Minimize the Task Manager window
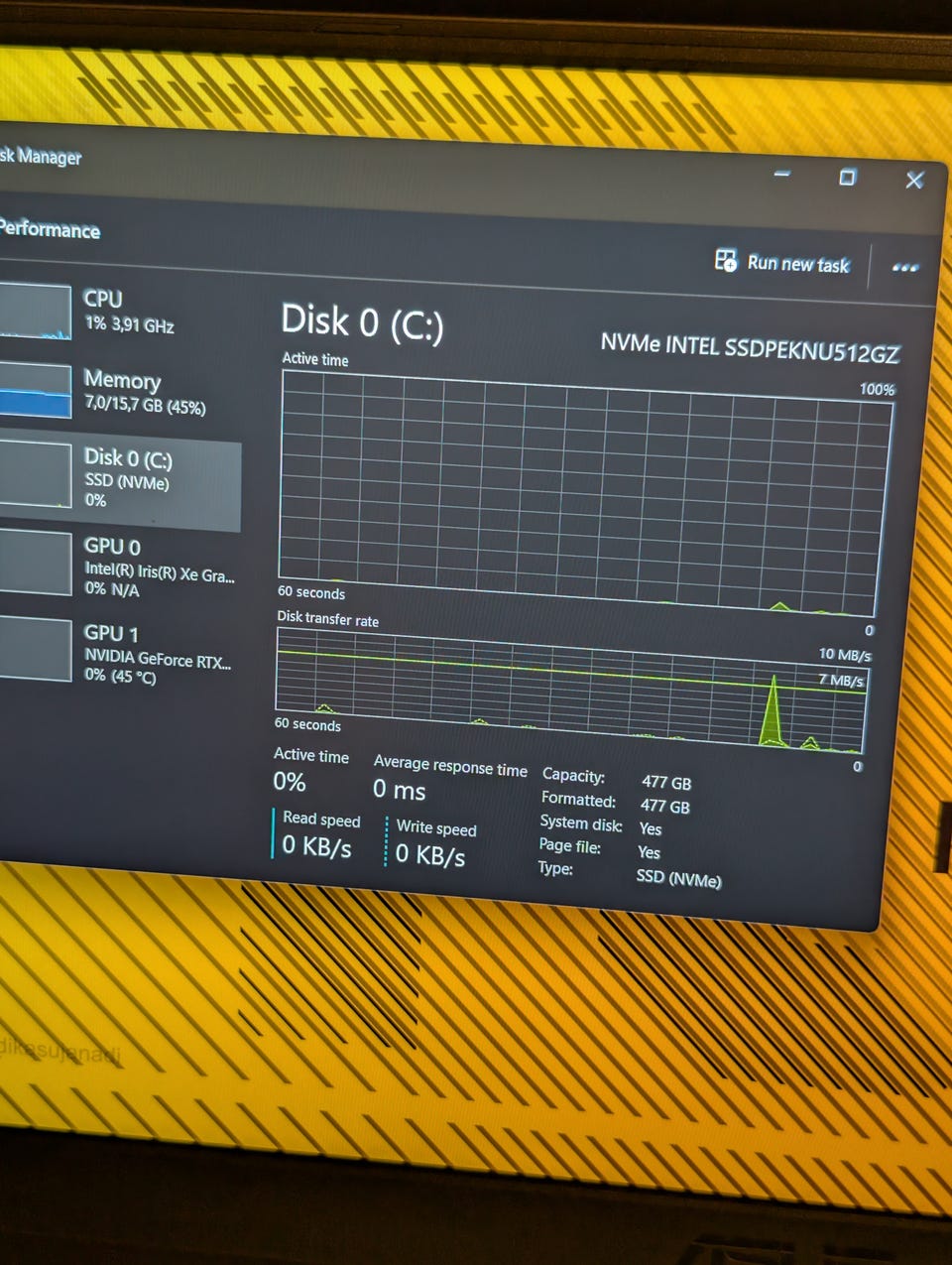952x1265 pixels. 782,175
